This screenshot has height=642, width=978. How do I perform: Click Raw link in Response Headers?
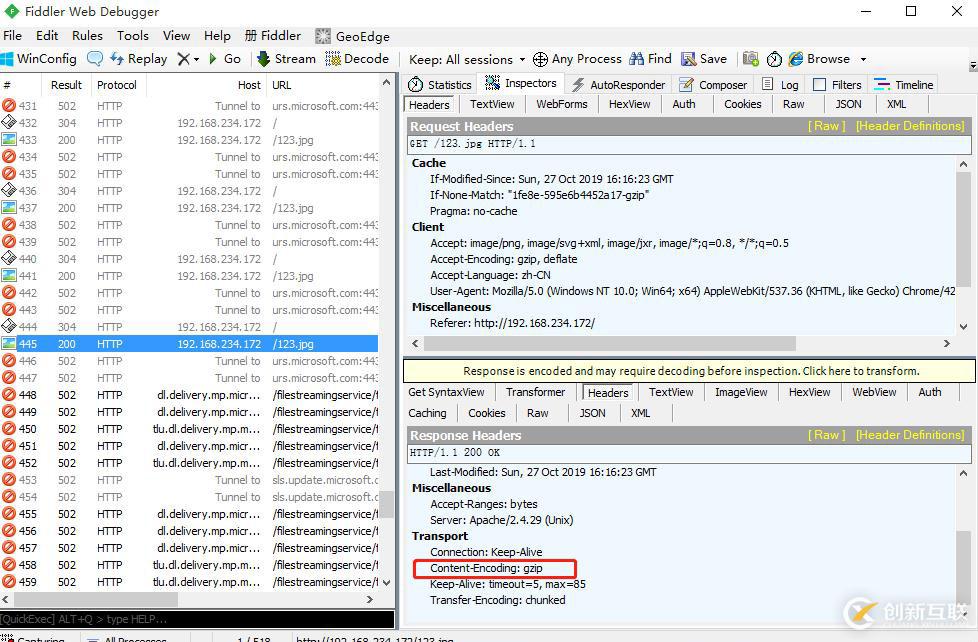tap(826, 434)
